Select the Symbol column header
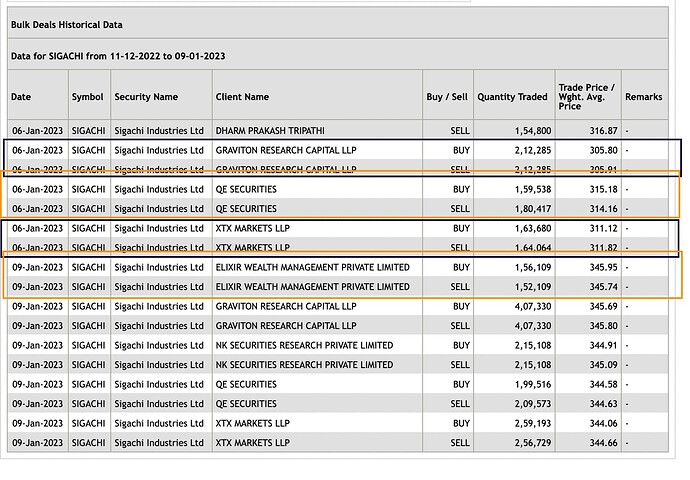The image size is (690, 480). pyautogui.click(x=88, y=97)
